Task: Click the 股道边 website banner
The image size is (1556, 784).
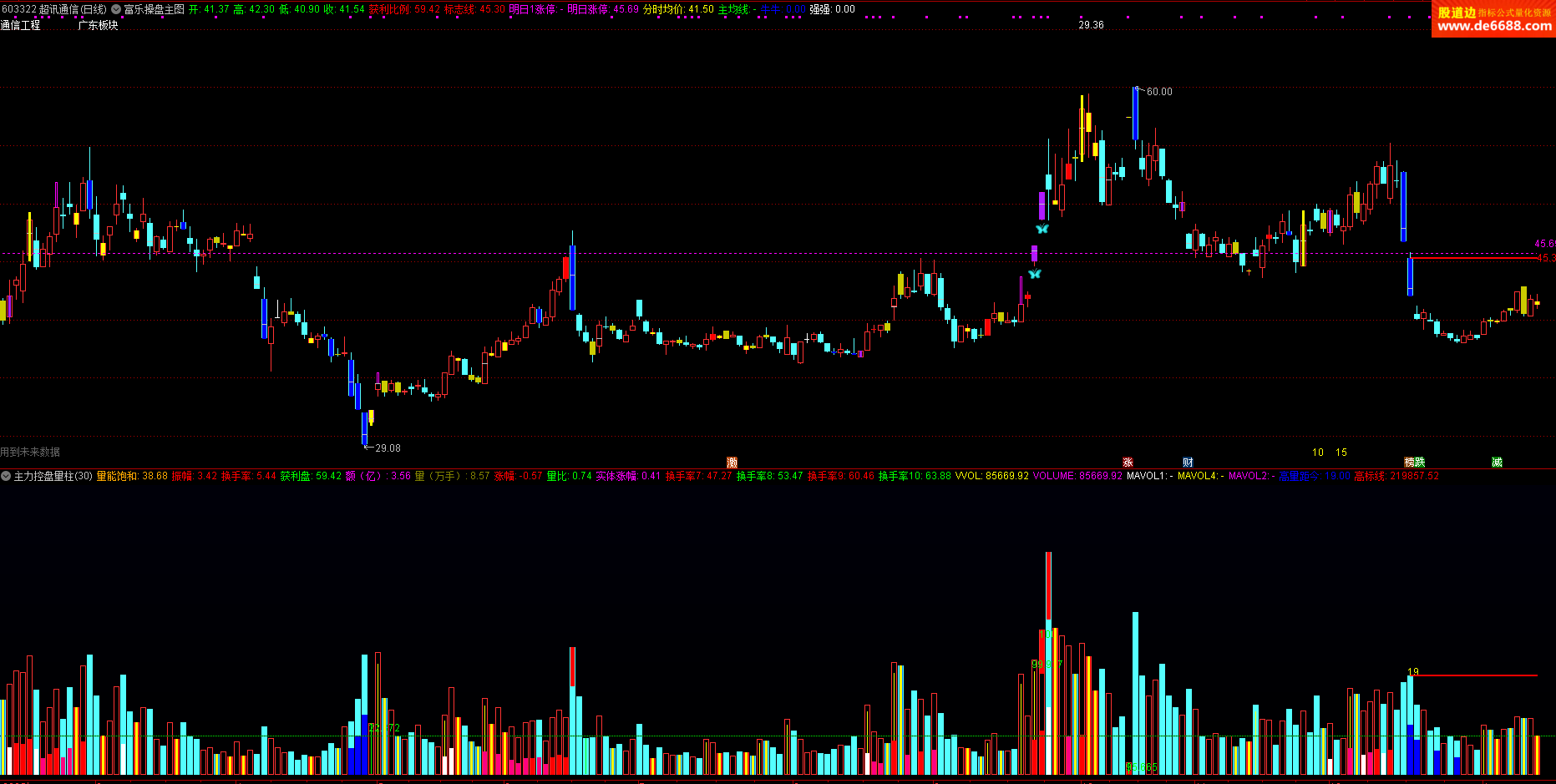Action: click(x=1493, y=19)
